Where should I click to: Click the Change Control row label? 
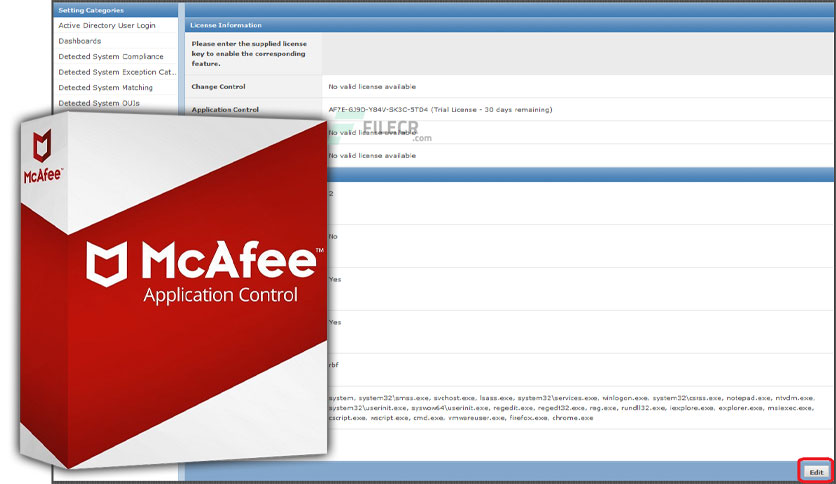click(218, 86)
